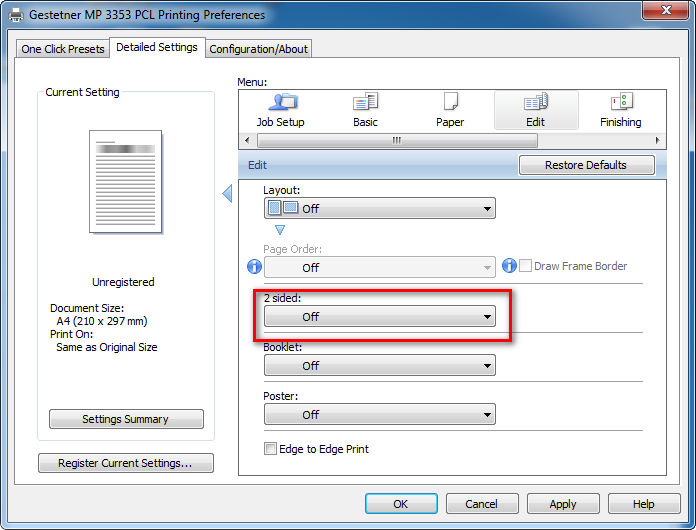Click the info icon beside Draw Frame Border
Viewport: 696px width, 530px height.
coord(509,265)
